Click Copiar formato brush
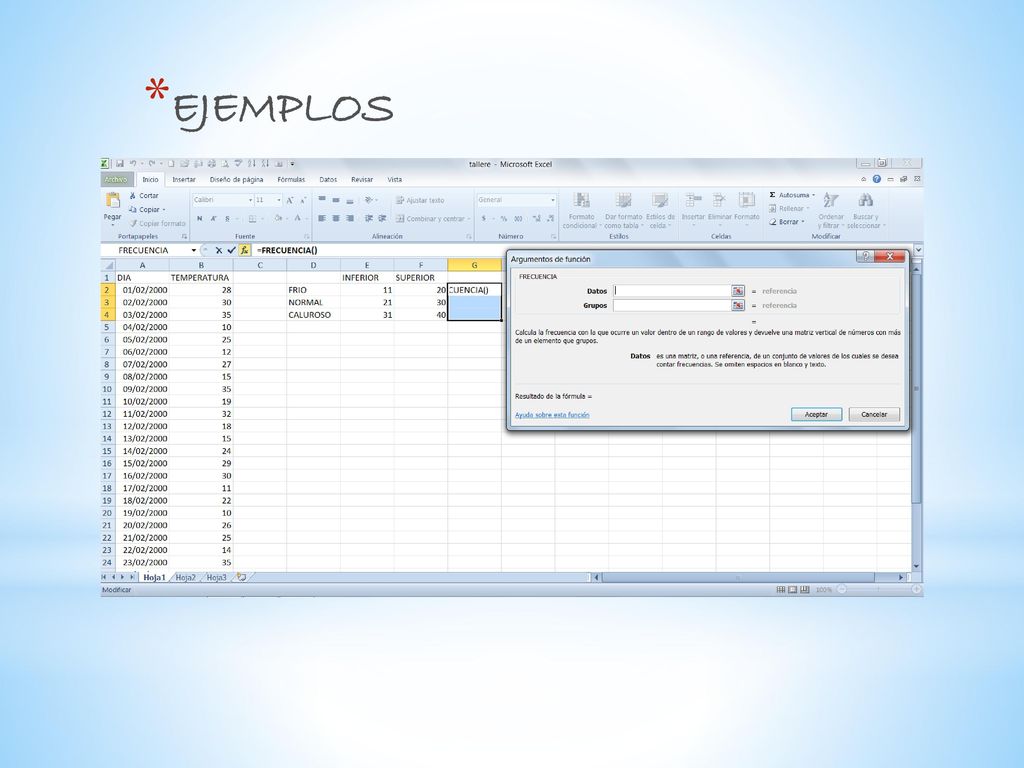 click(157, 223)
